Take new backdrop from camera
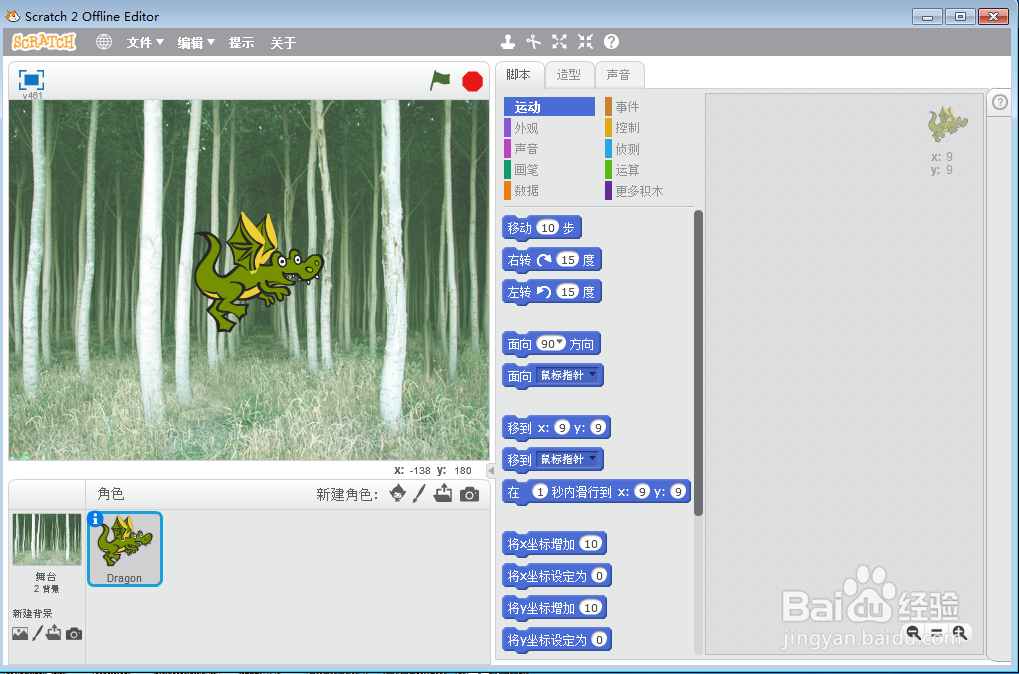 point(74,634)
